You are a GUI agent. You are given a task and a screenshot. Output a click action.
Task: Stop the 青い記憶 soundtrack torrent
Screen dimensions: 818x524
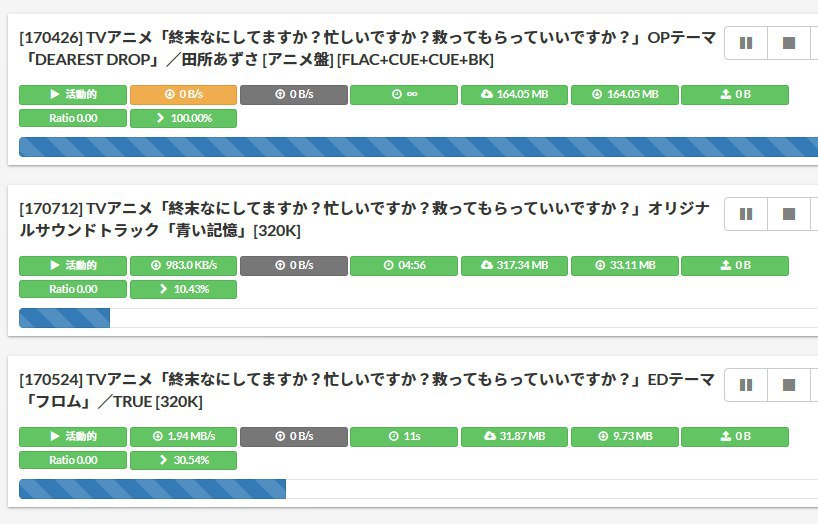point(789,214)
